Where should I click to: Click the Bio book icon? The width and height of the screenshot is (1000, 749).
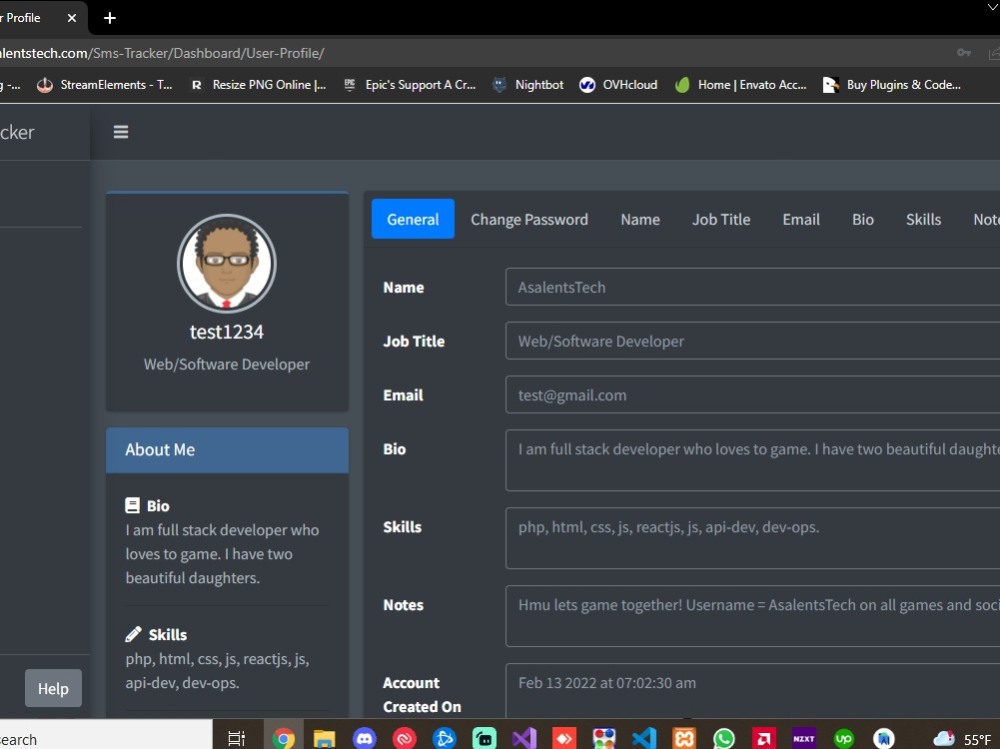coord(132,506)
